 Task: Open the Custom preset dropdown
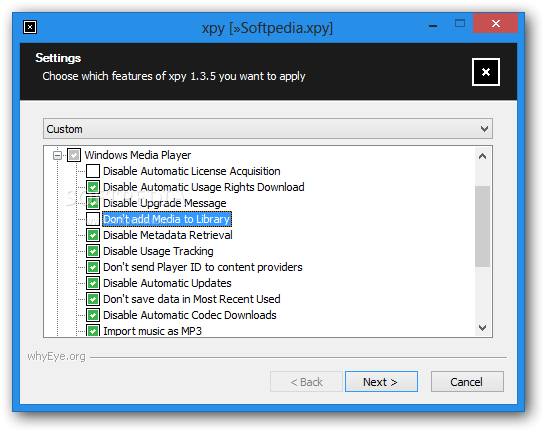(x=268, y=129)
